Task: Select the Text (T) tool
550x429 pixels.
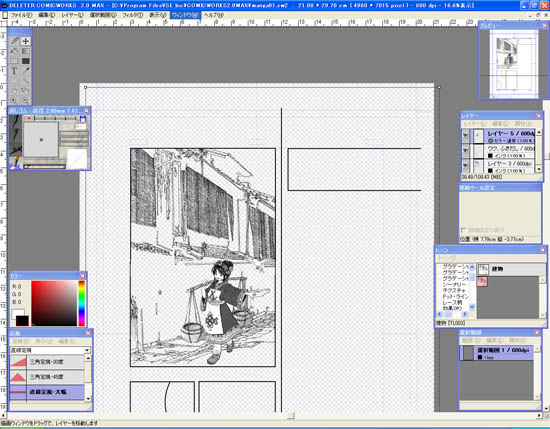Action: tap(14, 71)
